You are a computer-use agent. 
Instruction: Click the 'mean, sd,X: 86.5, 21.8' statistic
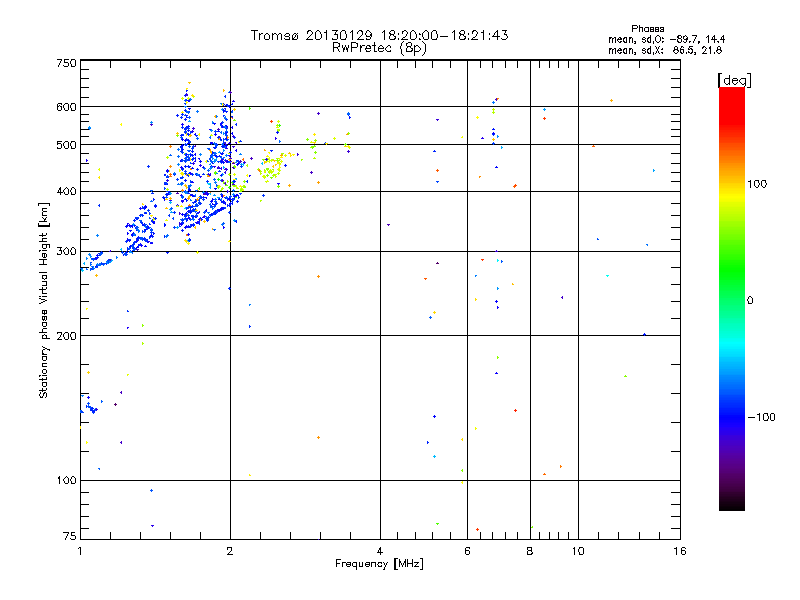point(665,50)
